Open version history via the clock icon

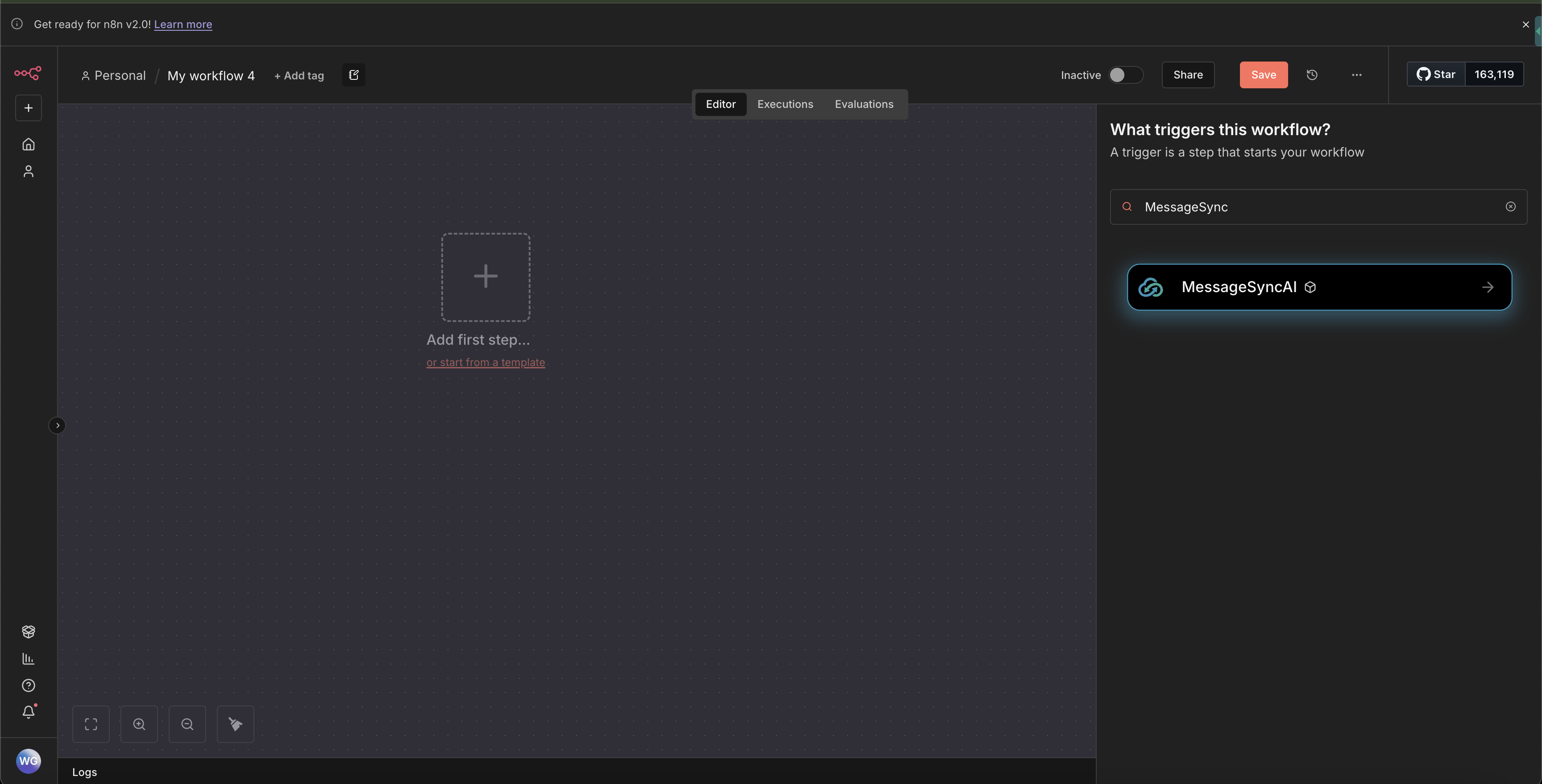pos(1312,74)
